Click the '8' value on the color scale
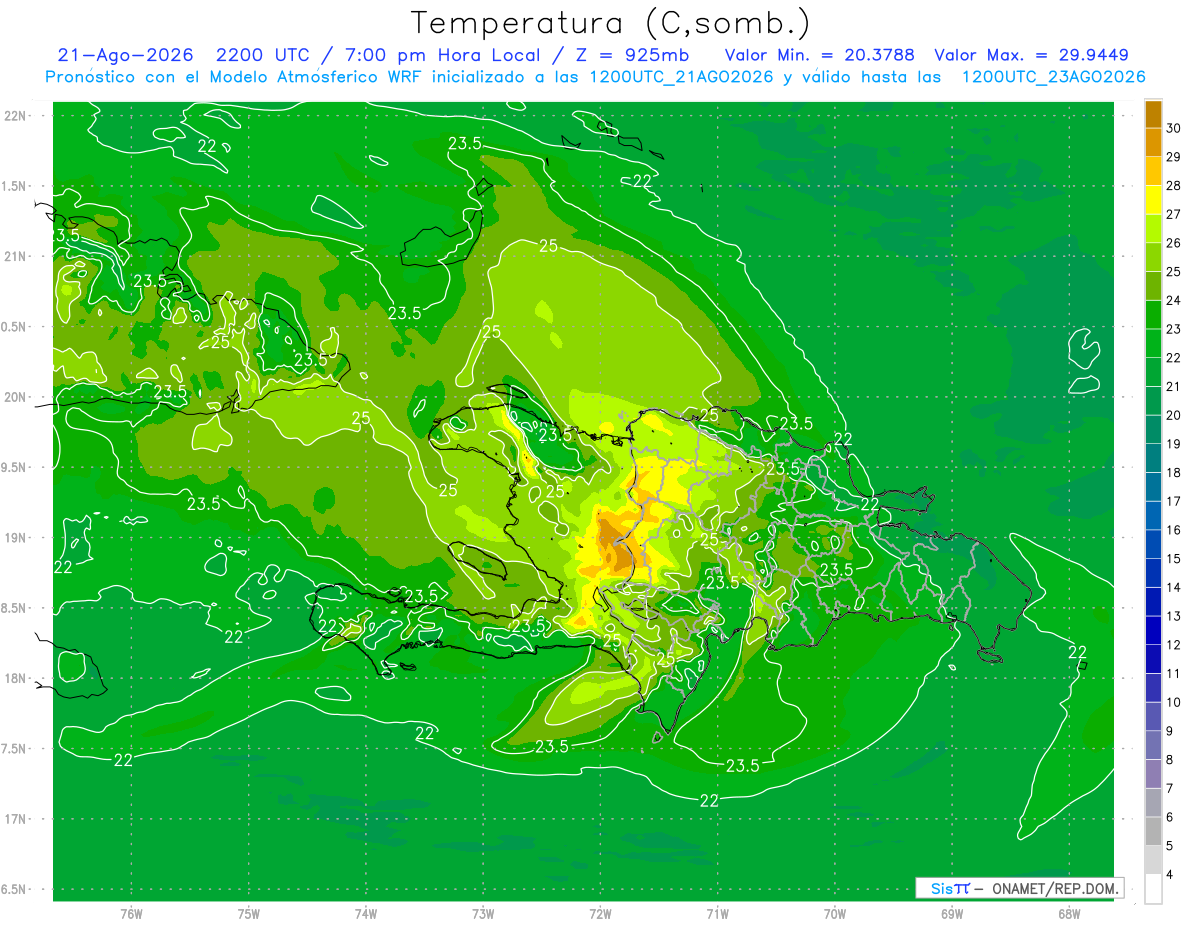The width and height of the screenshot is (1200, 927). (1172, 760)
